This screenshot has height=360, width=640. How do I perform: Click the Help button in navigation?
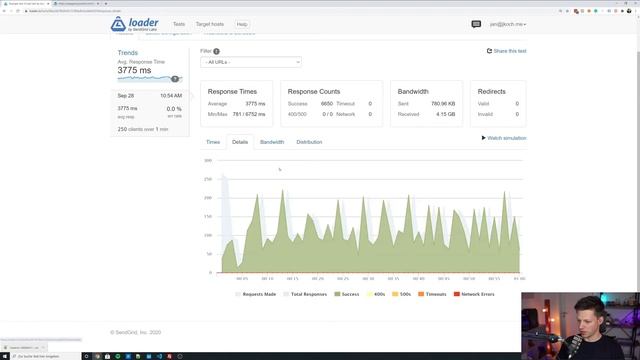click(x=242, y=24)
